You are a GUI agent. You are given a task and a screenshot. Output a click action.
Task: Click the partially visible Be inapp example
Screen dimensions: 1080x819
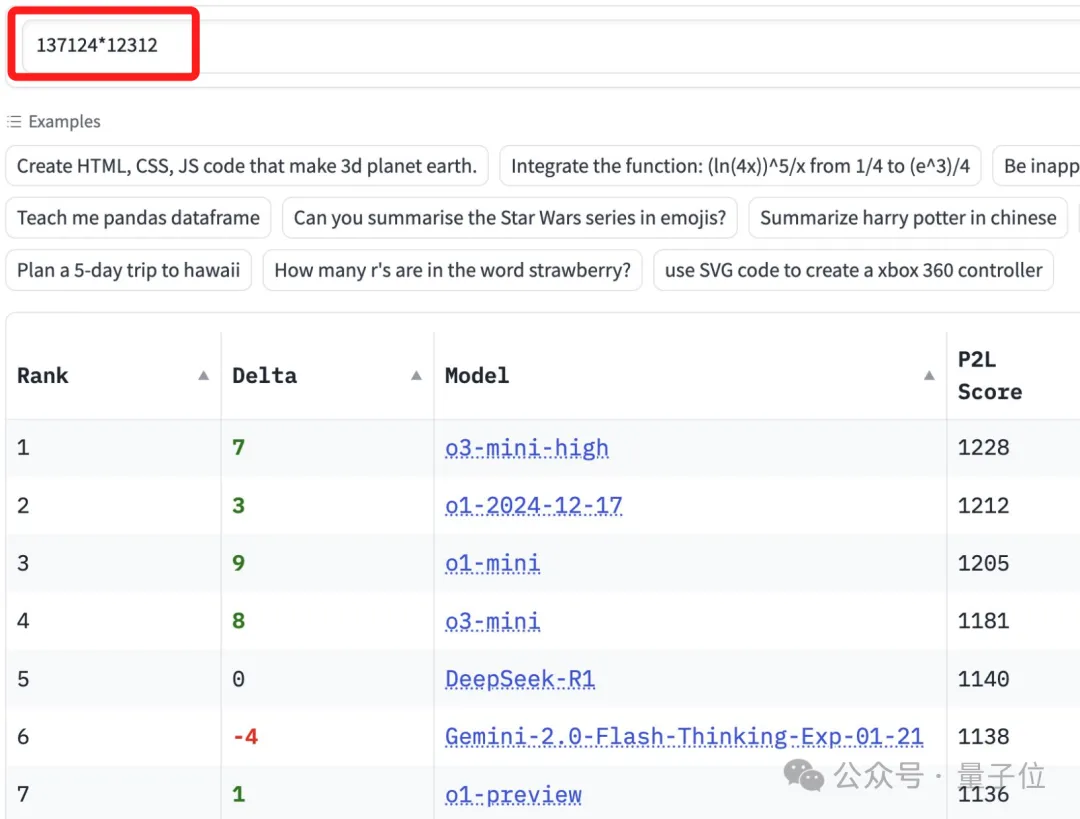(1037, 166)
